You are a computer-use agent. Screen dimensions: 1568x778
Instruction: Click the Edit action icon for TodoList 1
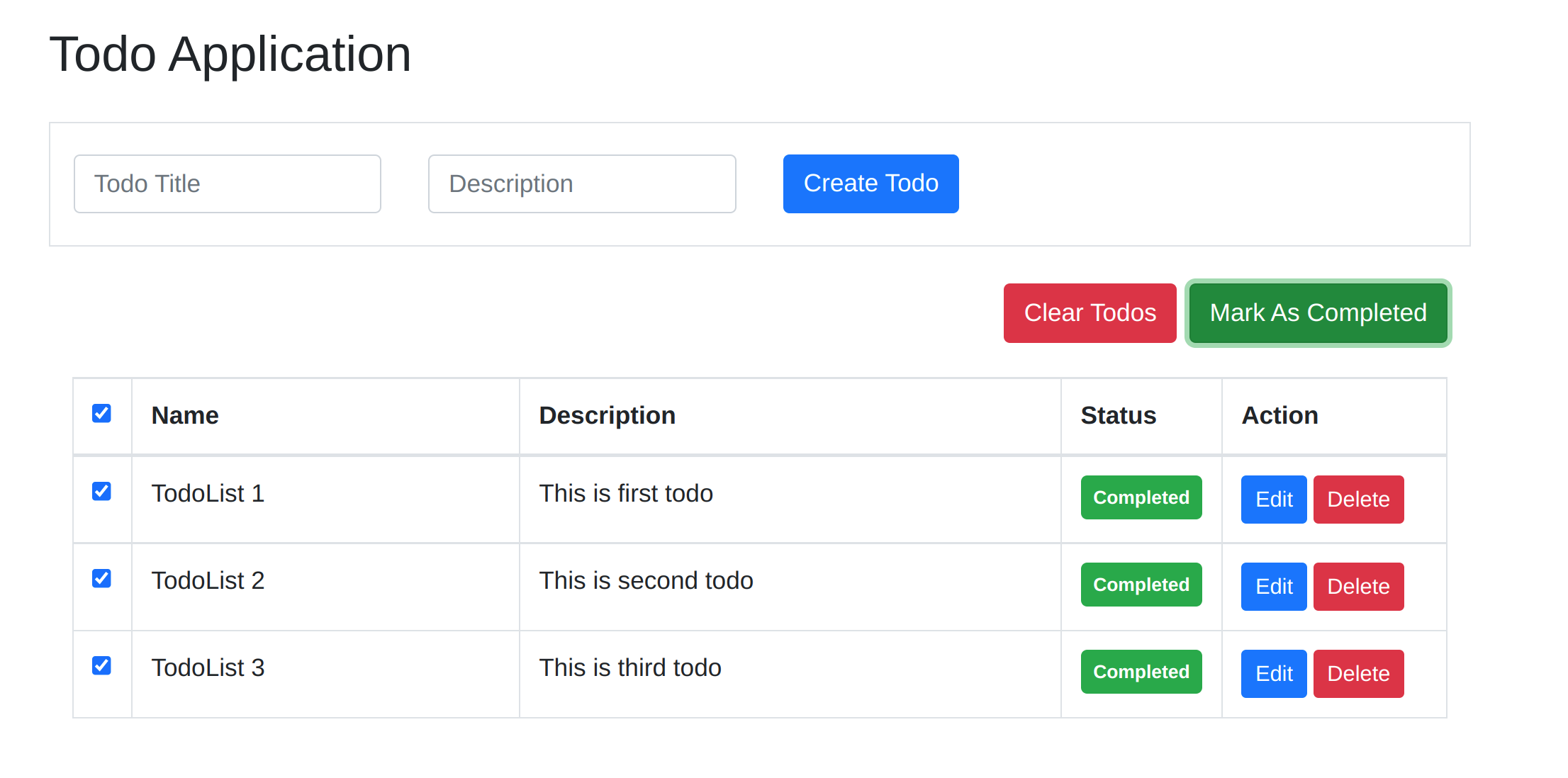click(1272, 498)
